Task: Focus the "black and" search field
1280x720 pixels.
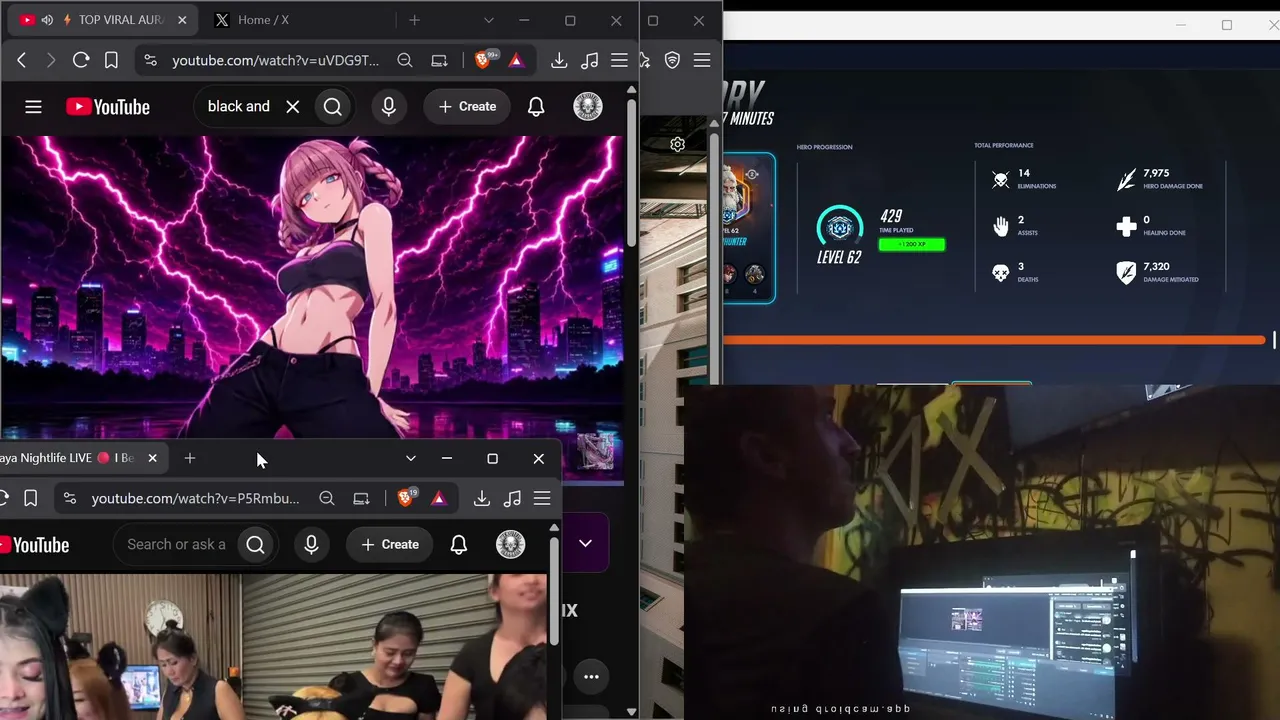Action: (238, 107)
